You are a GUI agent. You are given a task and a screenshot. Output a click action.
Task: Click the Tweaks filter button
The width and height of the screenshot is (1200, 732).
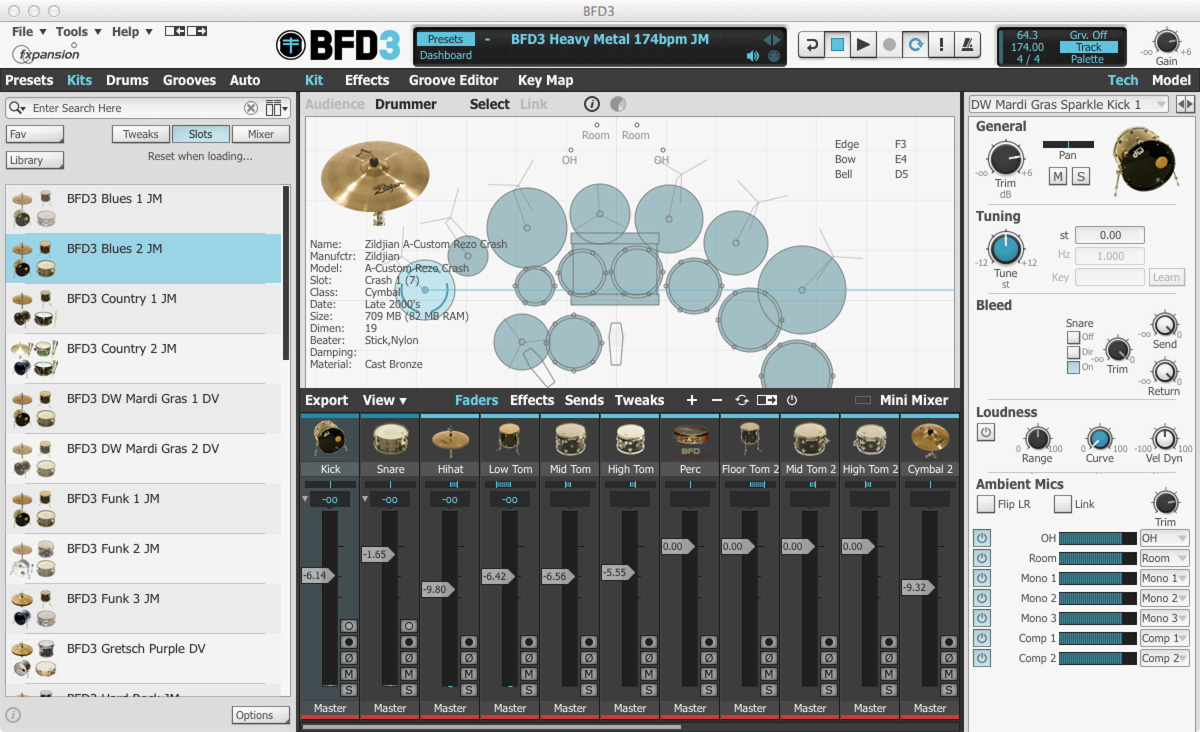click(141, 134)
